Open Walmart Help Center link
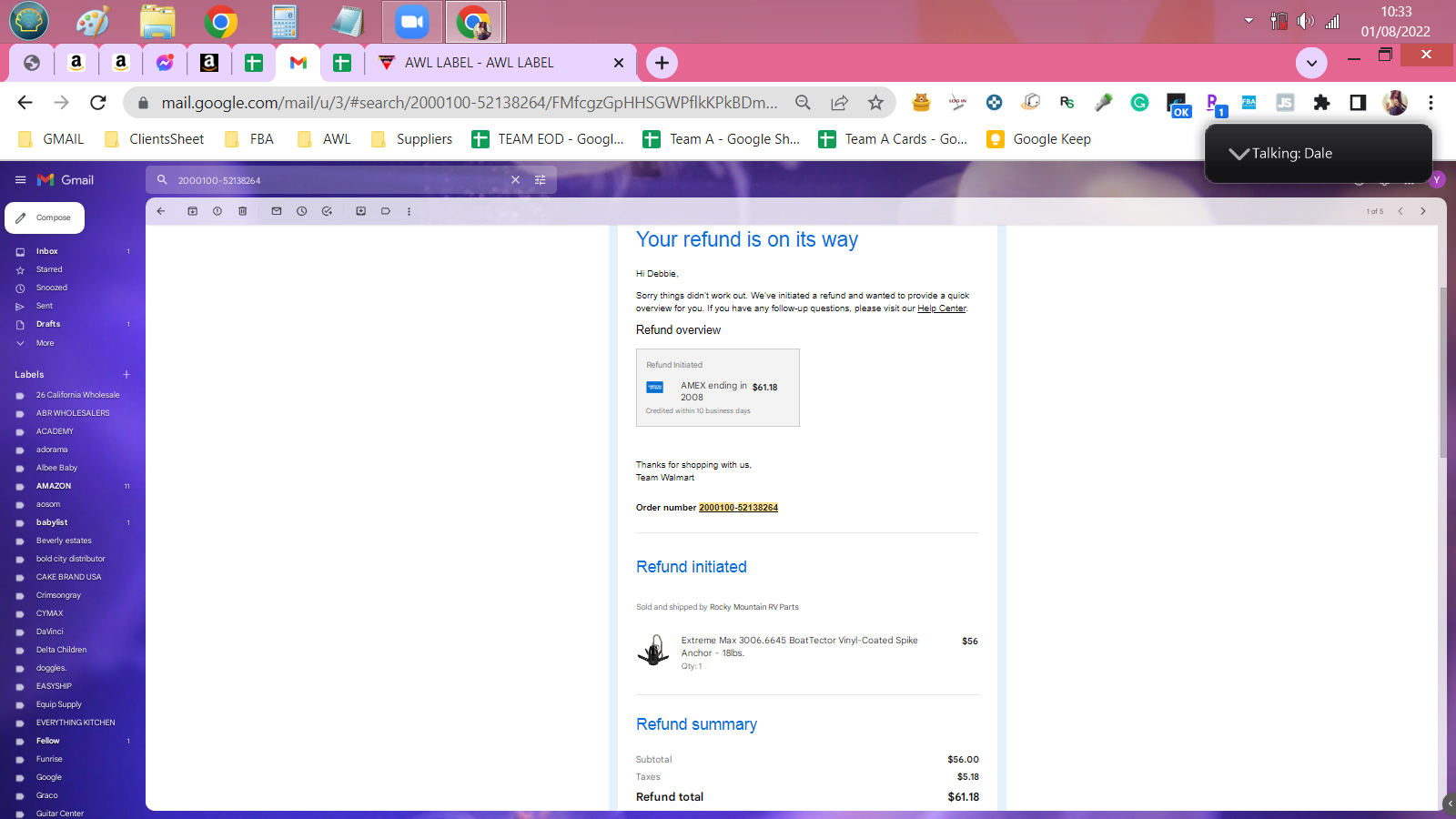The width and height of the screenshot is (1456, 819). click(941, 308)
